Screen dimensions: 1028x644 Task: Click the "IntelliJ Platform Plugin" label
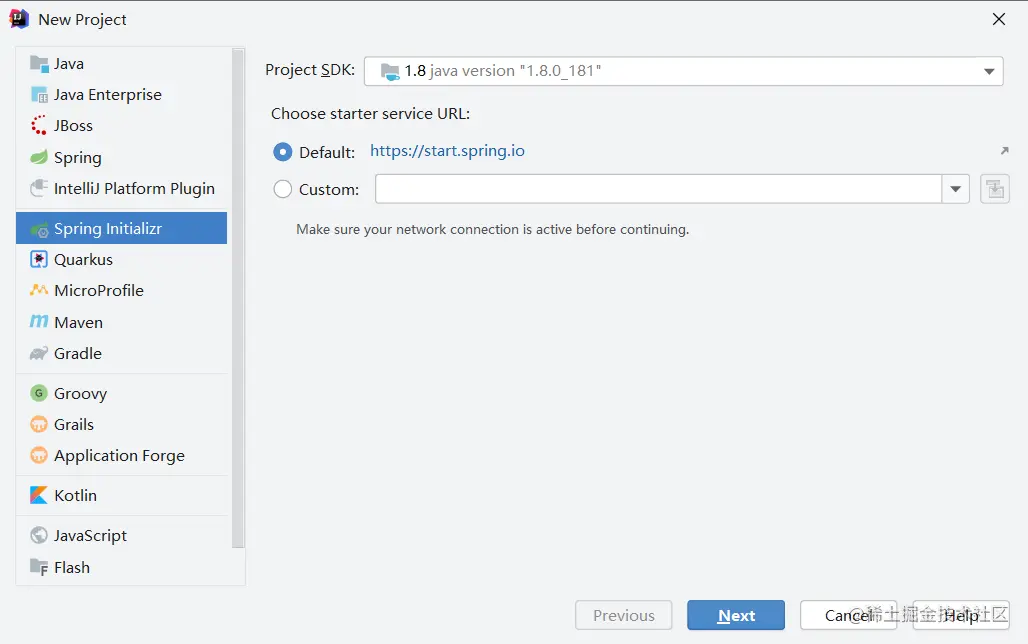point(134,189)
